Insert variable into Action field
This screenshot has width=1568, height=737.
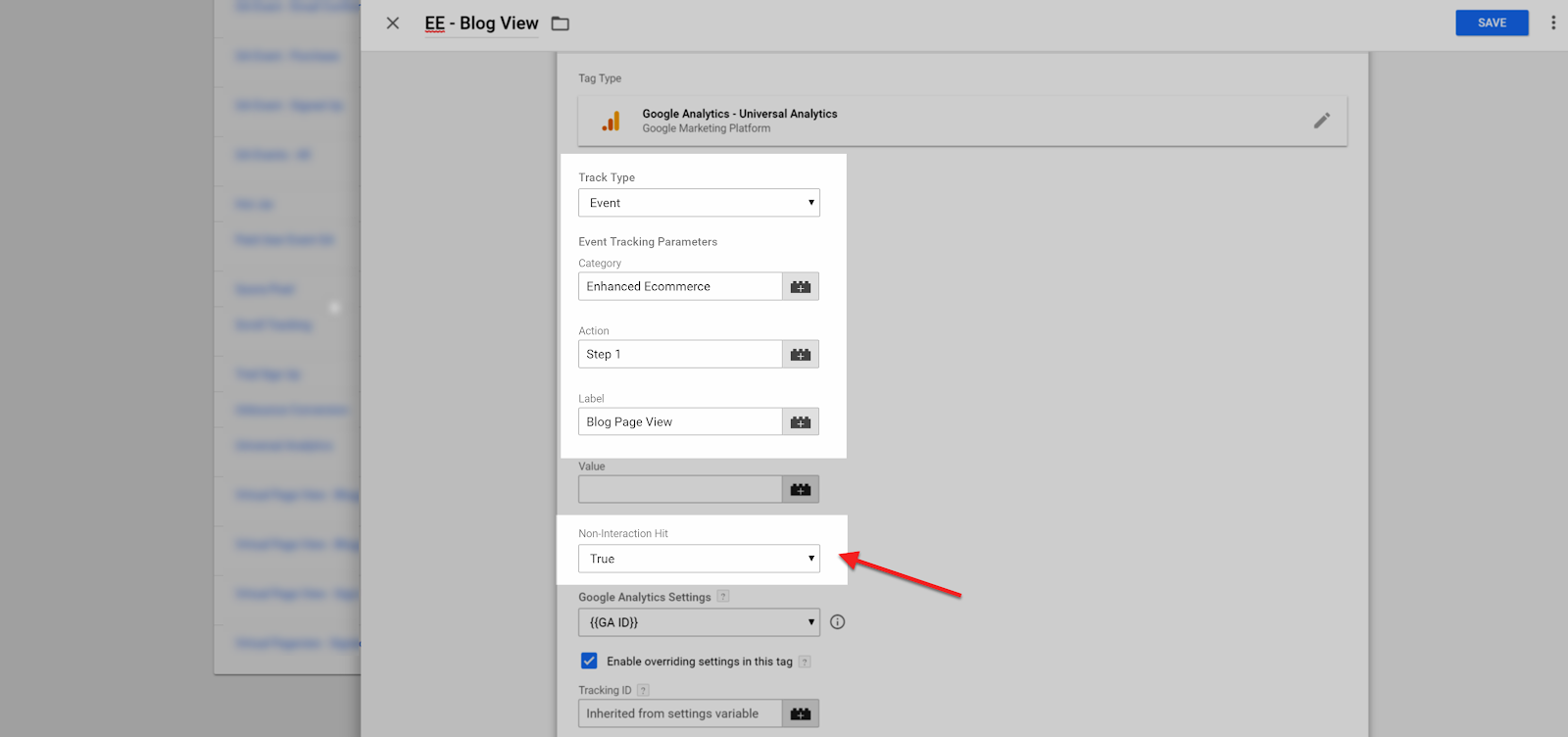tap(801, 354)
